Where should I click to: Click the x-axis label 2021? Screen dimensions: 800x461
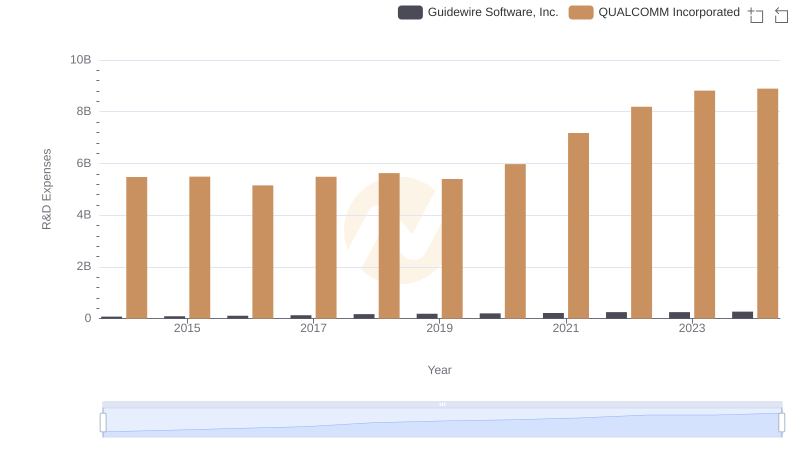coord(566,328)
